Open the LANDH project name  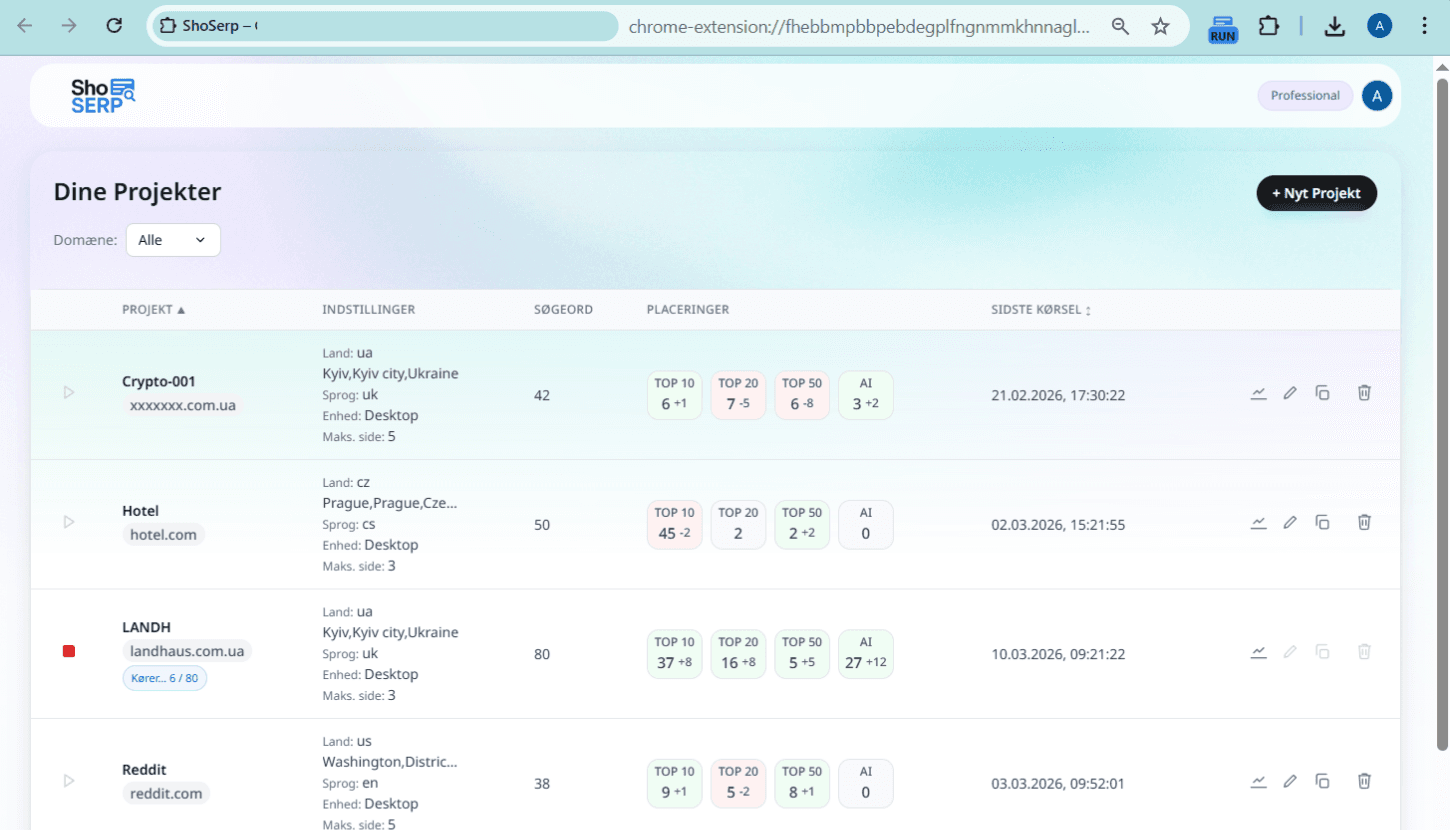click(147, 627)
